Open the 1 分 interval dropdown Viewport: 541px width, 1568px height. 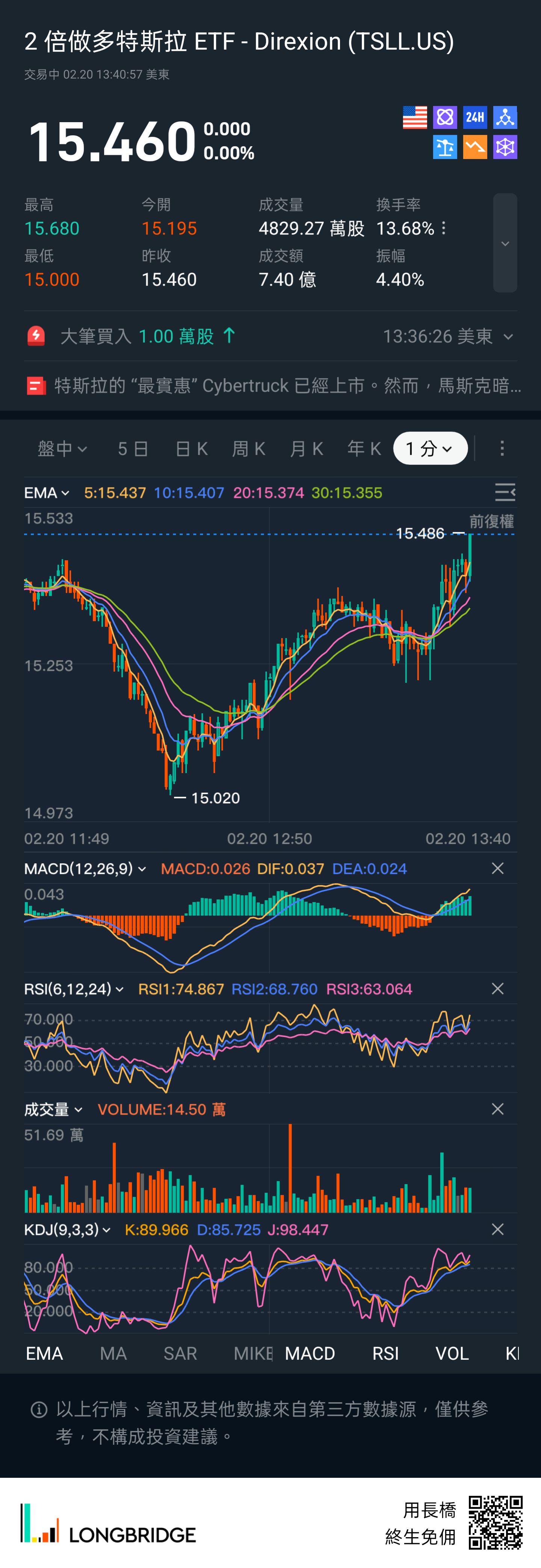(430, 449)
